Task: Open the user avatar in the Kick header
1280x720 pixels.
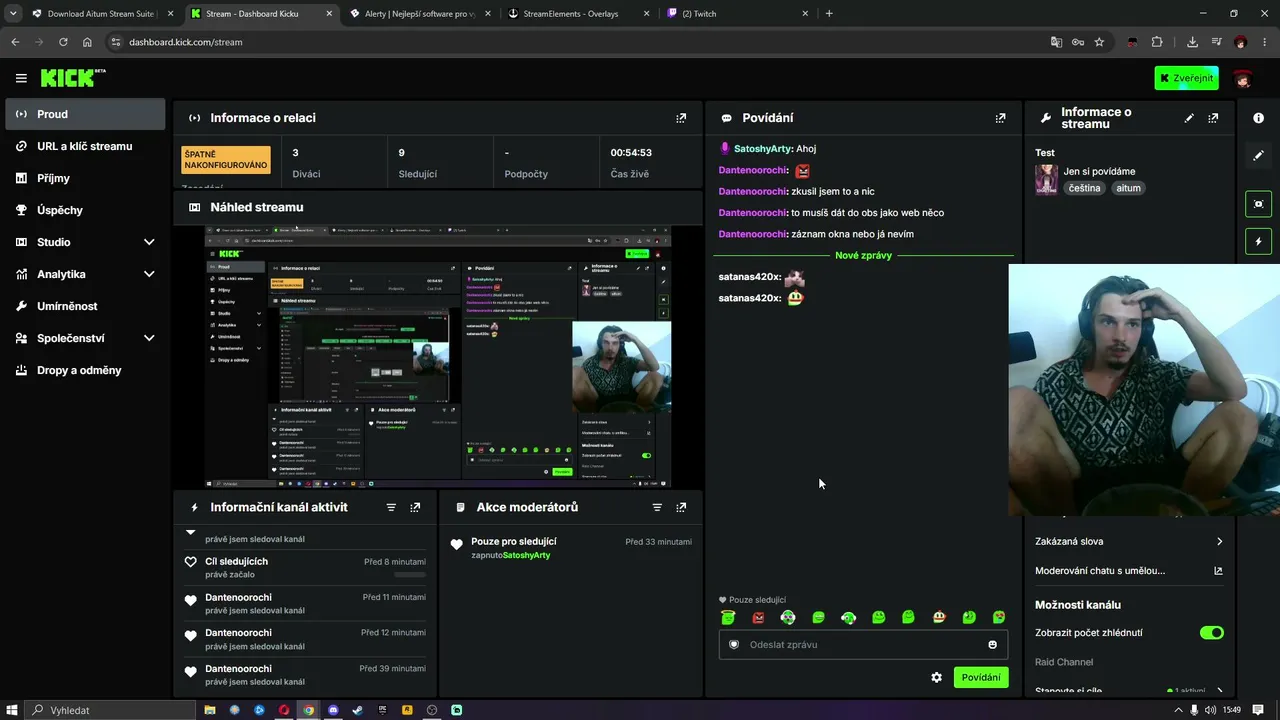Action: click(x=1242, y=78)
